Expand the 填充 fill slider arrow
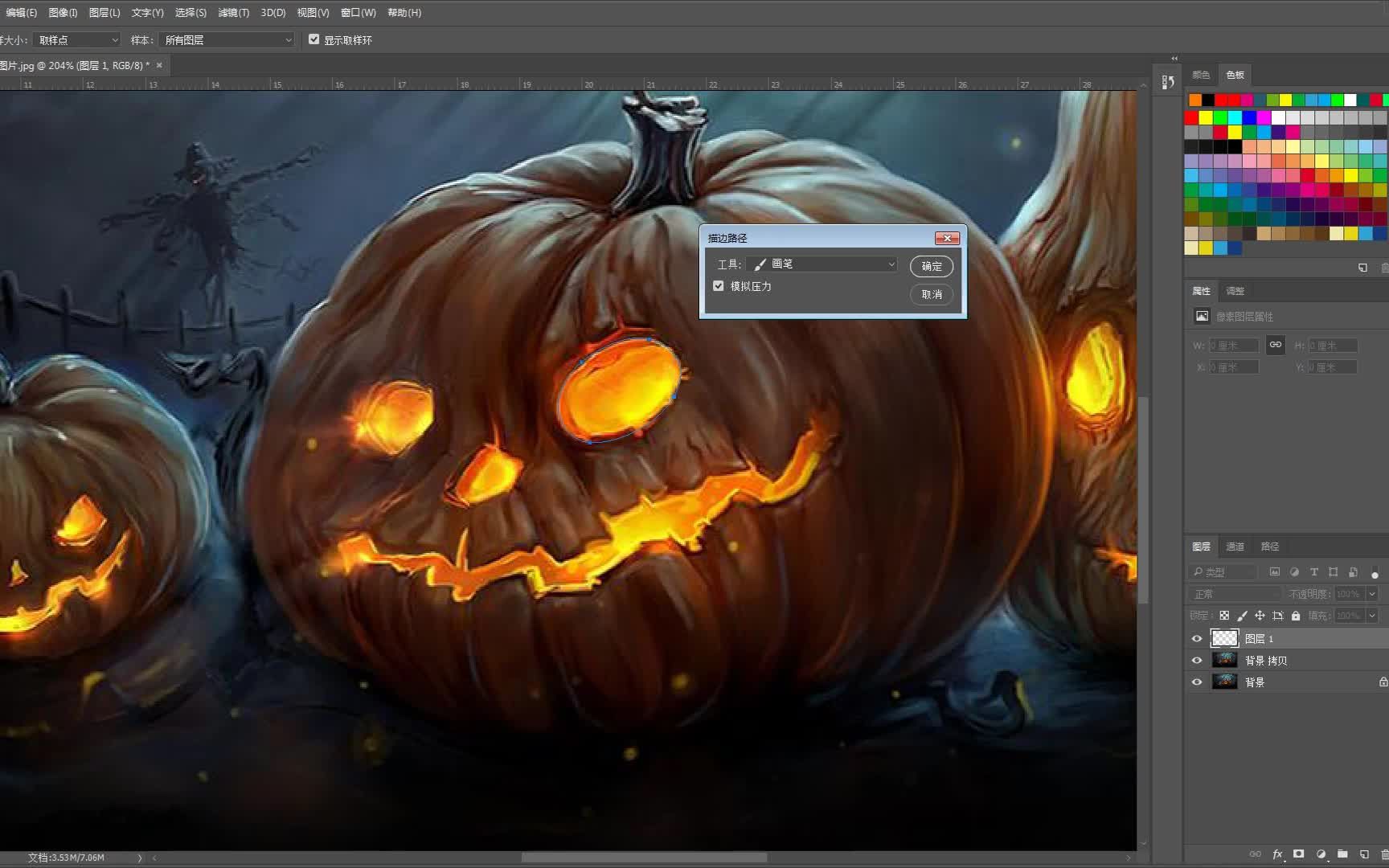 point(1372,616)
